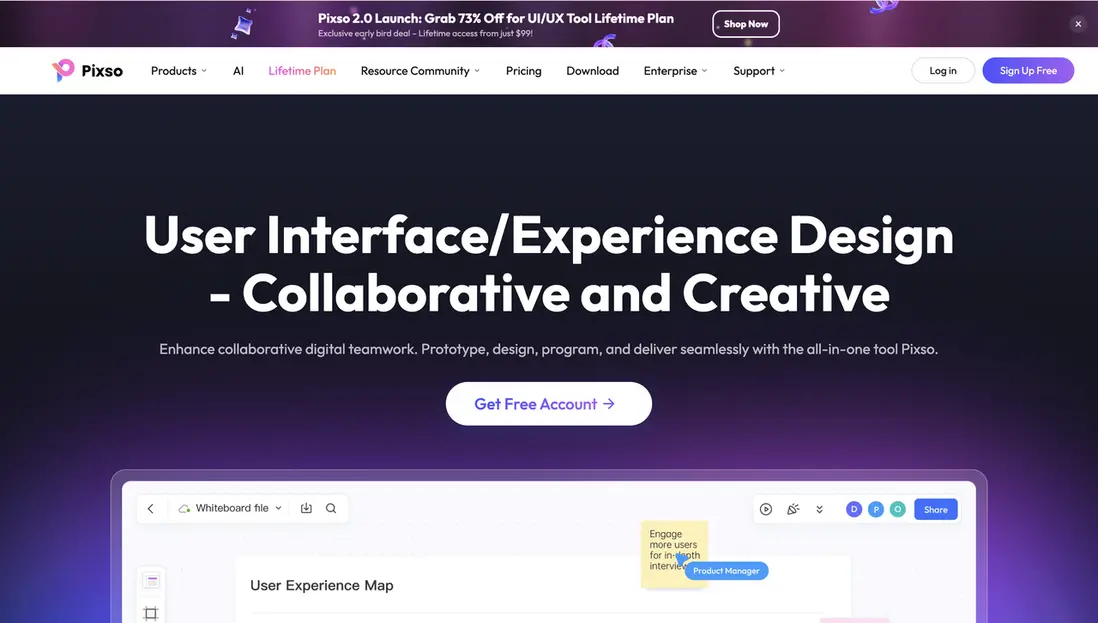The width and height of the screenshot is (1098, 623).
Task: Click the blue Share button
Action: [x=936, y=510]
